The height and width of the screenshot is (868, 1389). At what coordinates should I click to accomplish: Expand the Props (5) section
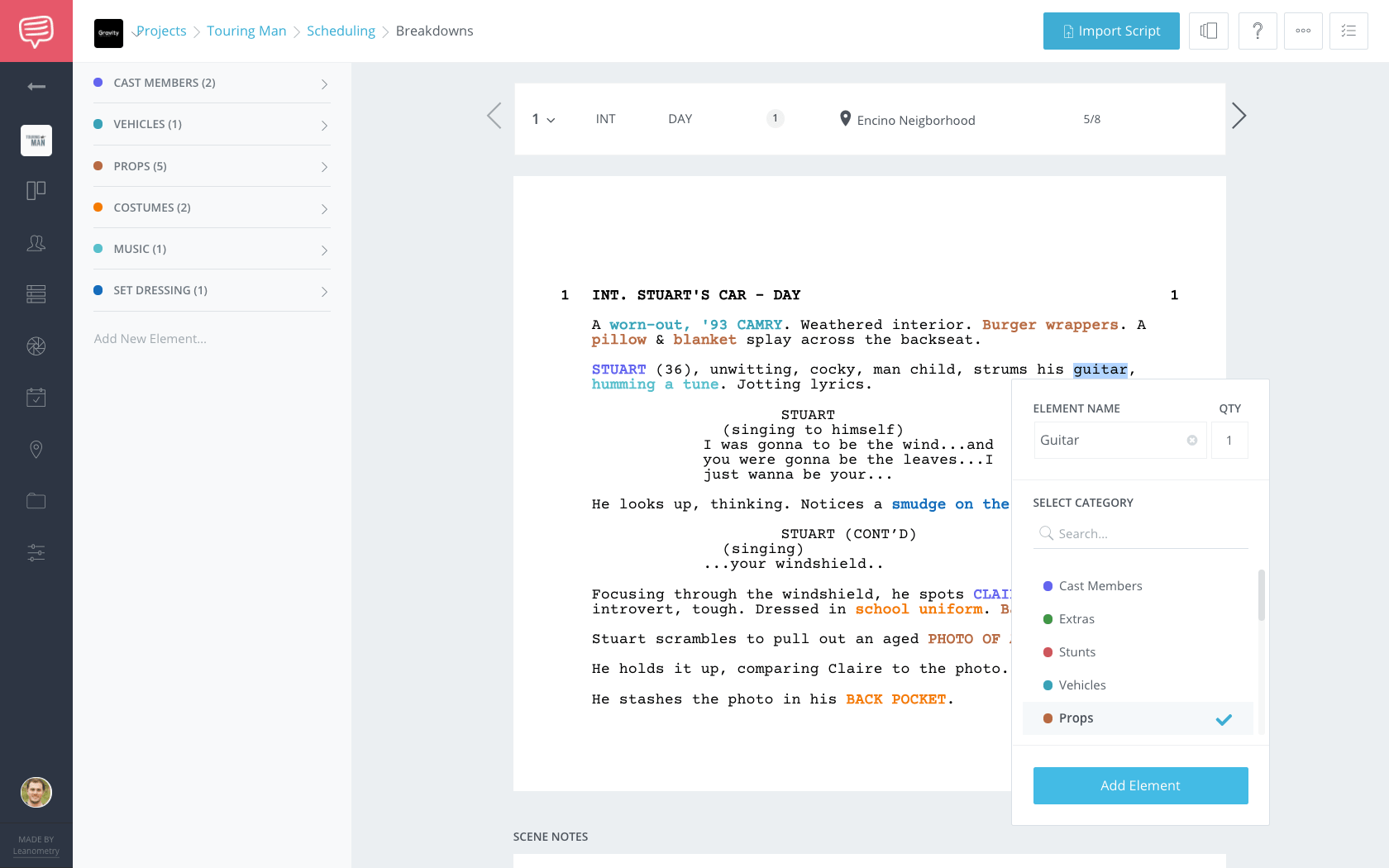coord(212,166)
